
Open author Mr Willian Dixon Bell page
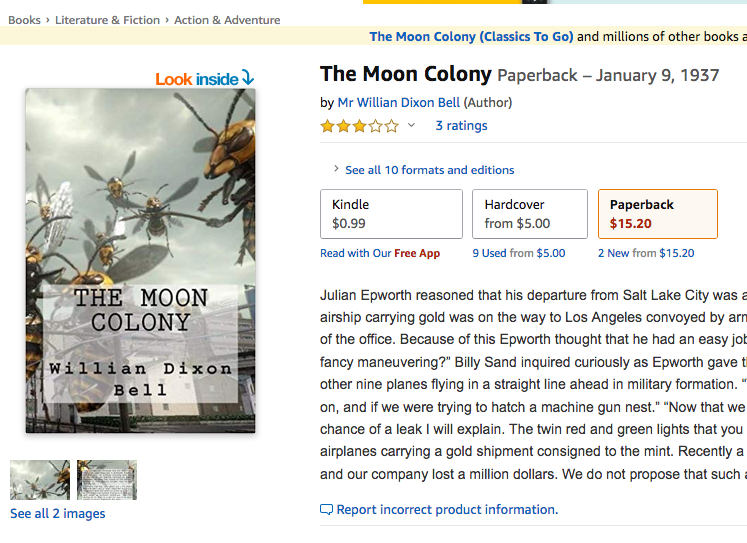click(411, 102)
